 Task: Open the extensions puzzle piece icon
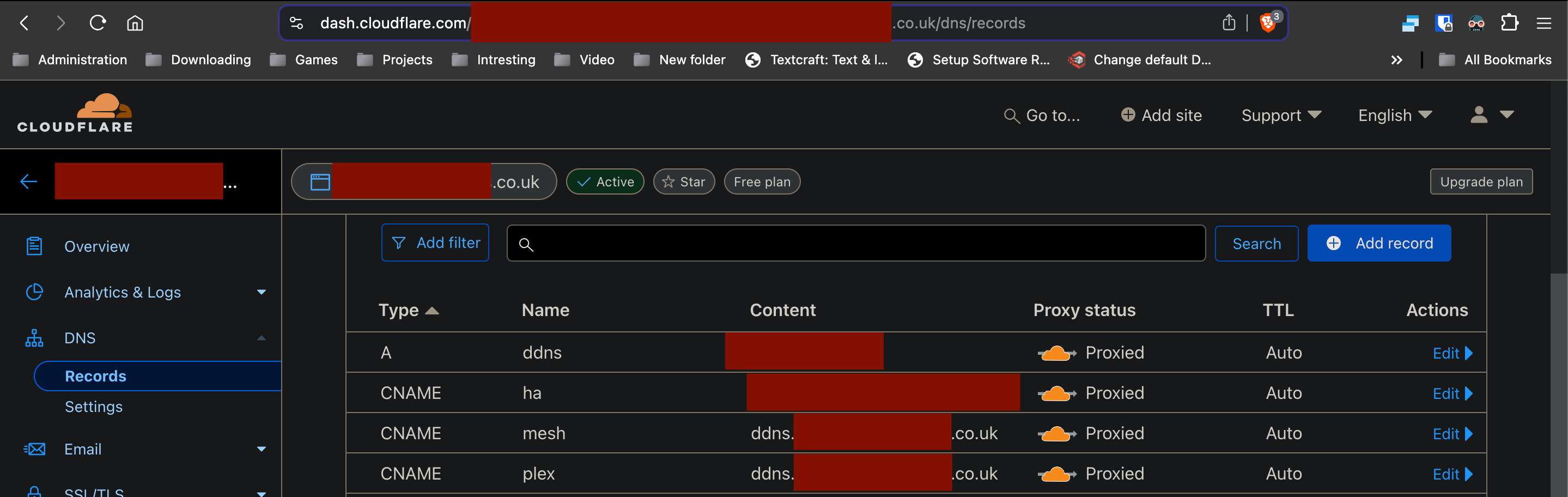pyautogui.click(x=1509, y=23)
